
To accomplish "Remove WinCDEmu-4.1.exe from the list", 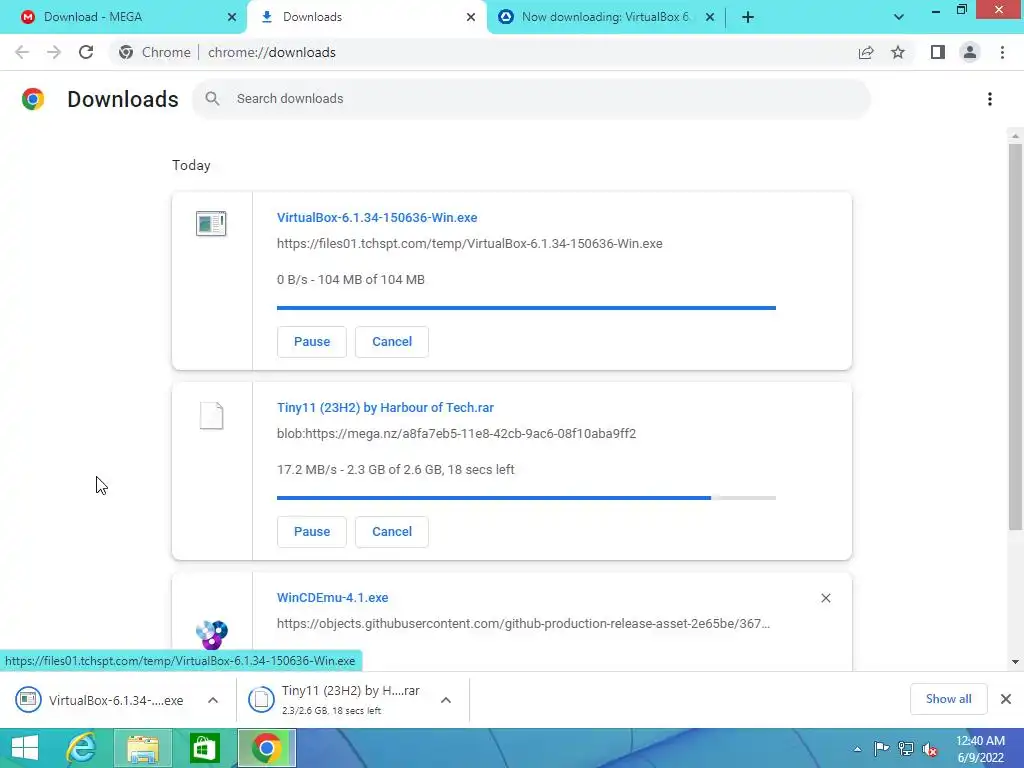I will (x=825, y=598).
